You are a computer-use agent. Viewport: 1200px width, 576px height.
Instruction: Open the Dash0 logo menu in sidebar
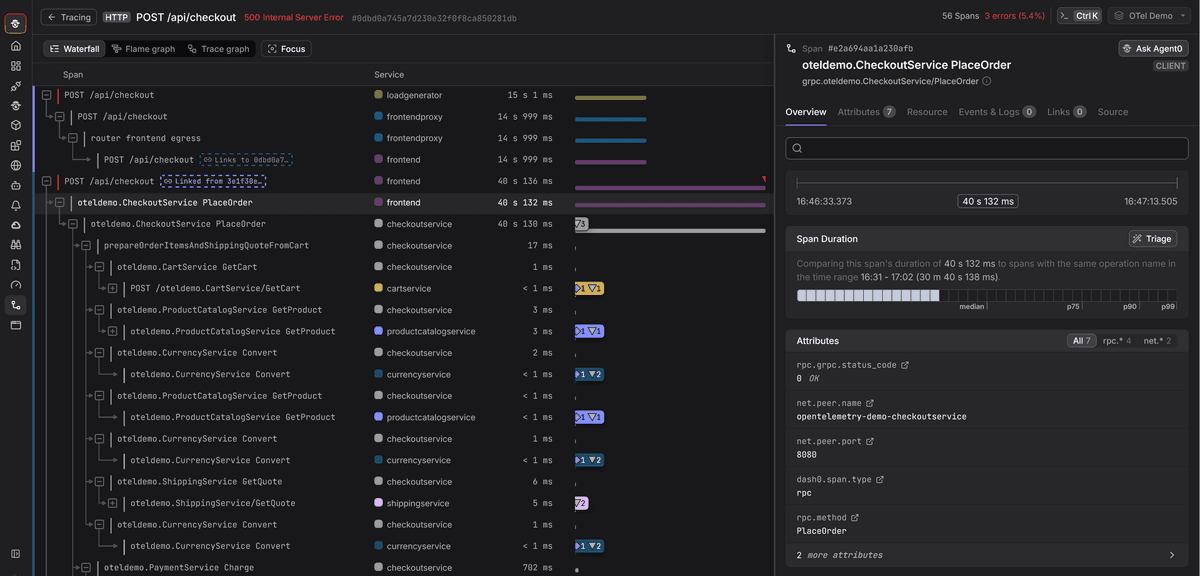coord(15,24)
